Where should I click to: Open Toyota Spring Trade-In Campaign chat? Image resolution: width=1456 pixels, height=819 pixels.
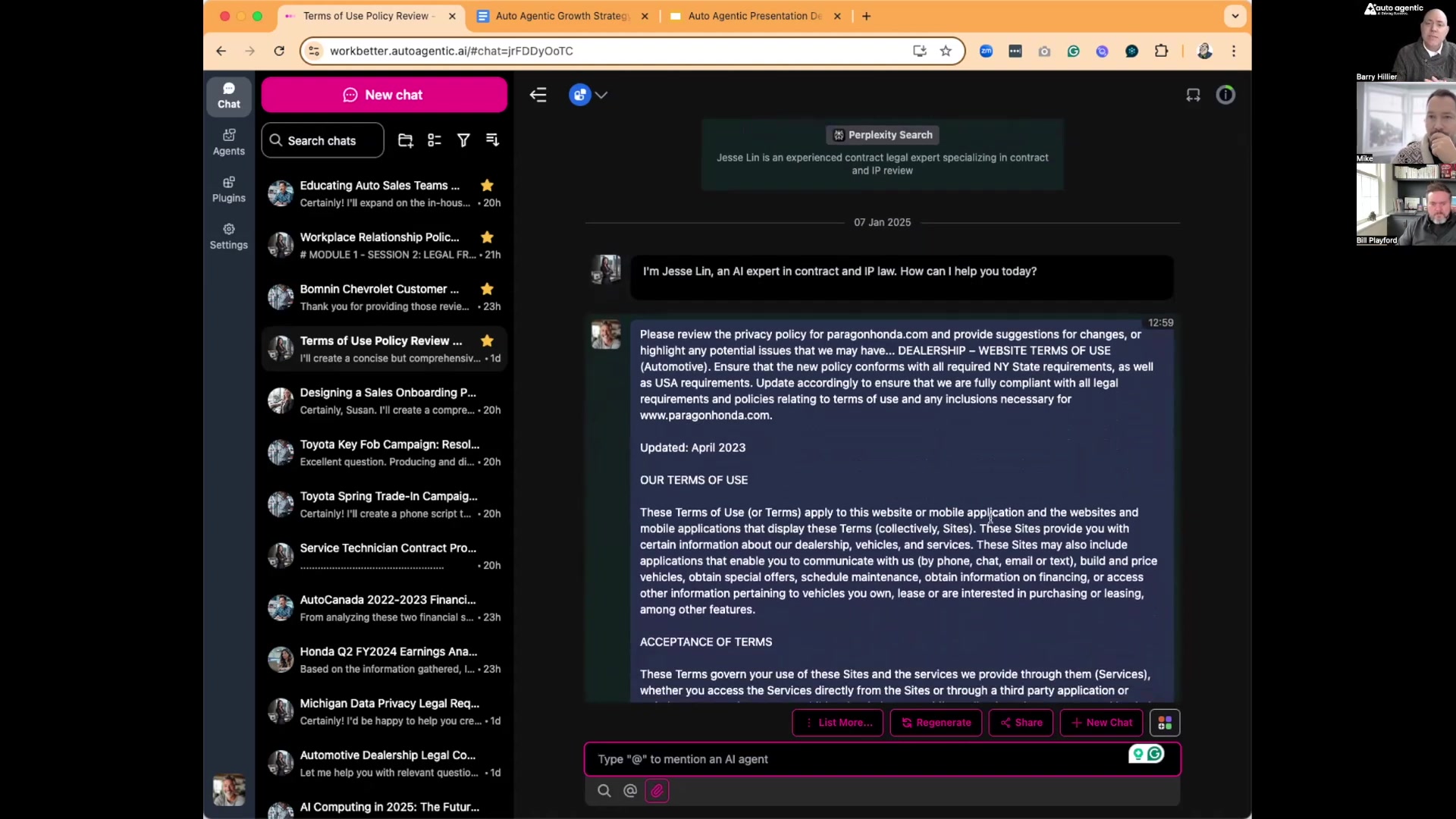tap(384, 504)
